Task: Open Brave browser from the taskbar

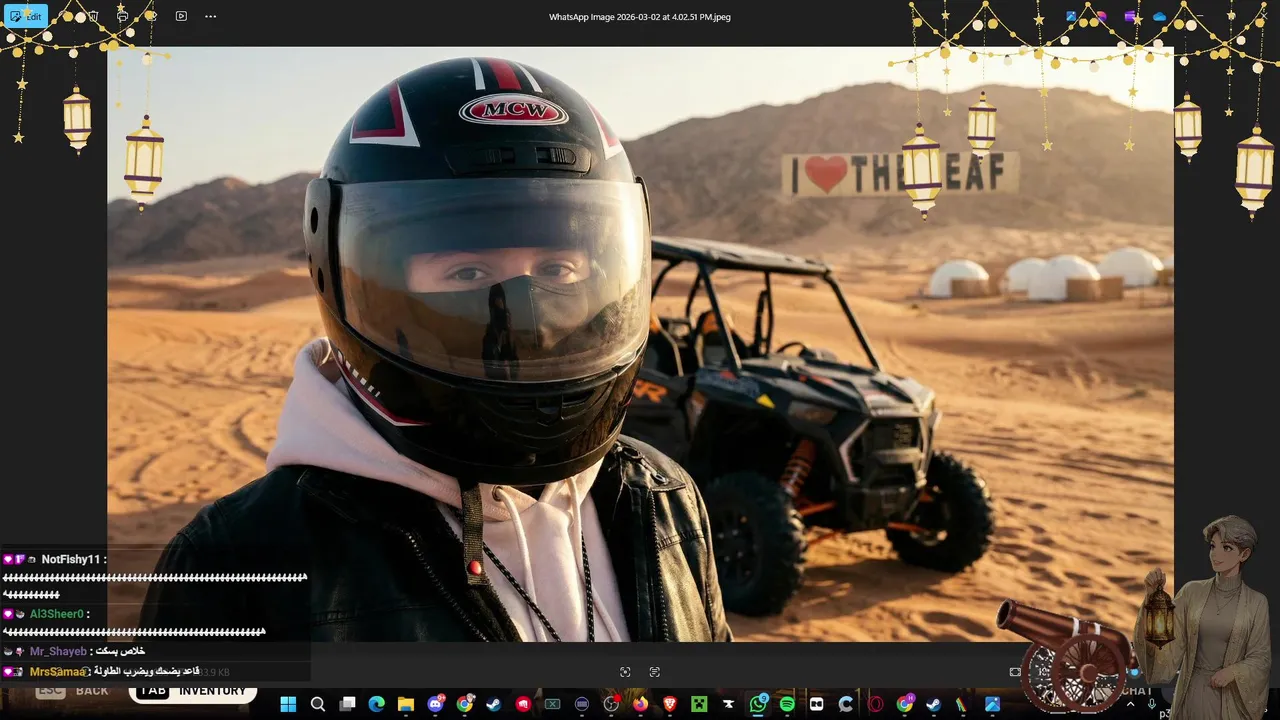Action: 670,704
